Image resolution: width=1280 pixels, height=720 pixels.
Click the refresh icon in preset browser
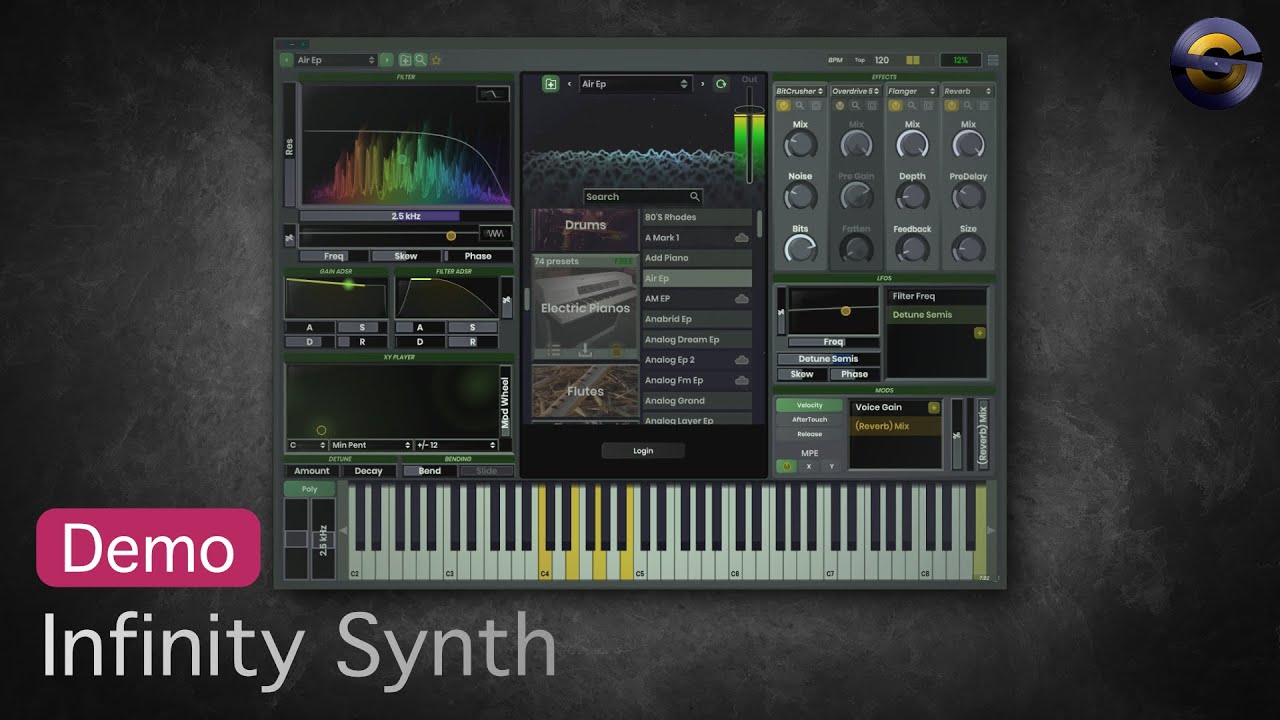point(721,84)
